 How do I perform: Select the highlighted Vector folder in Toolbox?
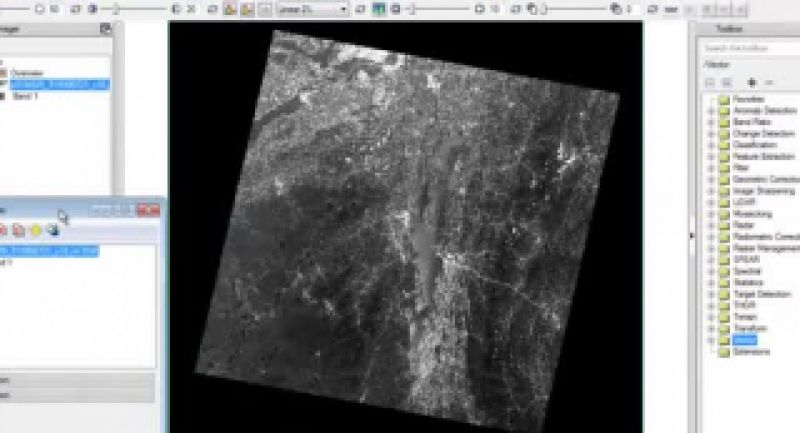click(744, 340)
